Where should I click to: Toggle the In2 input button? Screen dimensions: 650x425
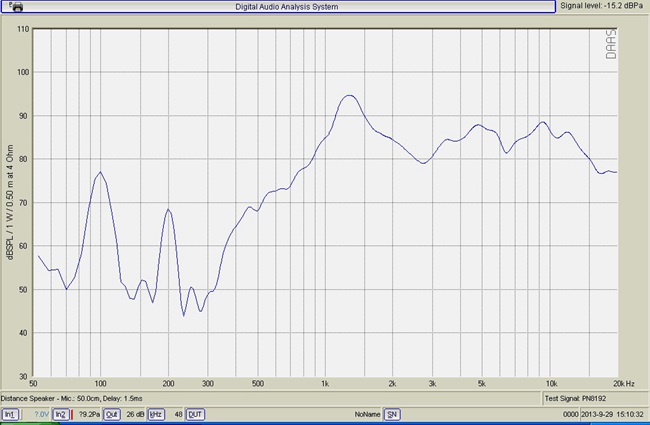pos(60,414)
